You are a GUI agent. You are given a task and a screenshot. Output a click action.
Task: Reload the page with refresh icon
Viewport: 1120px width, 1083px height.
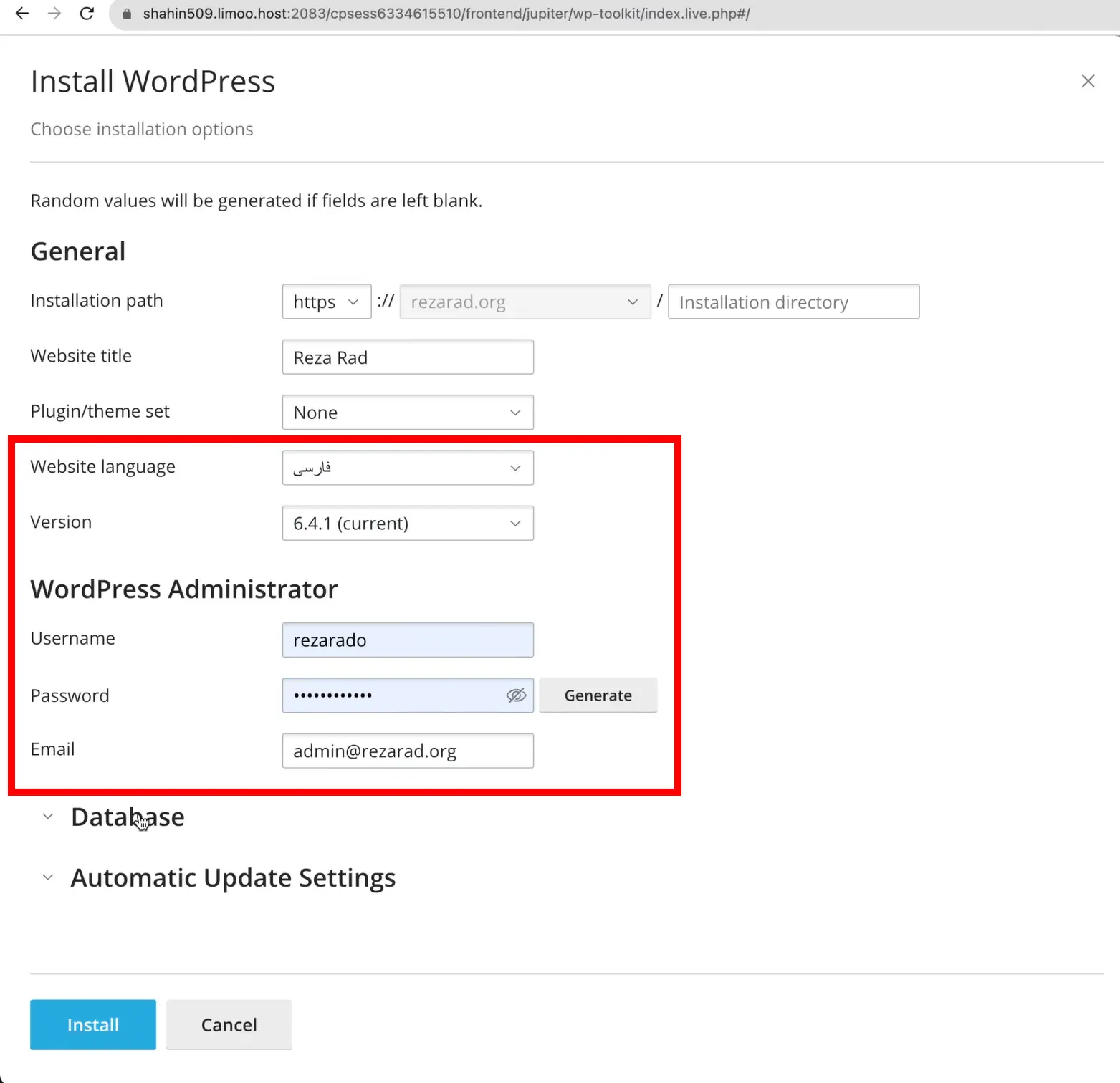coord(87,14)
